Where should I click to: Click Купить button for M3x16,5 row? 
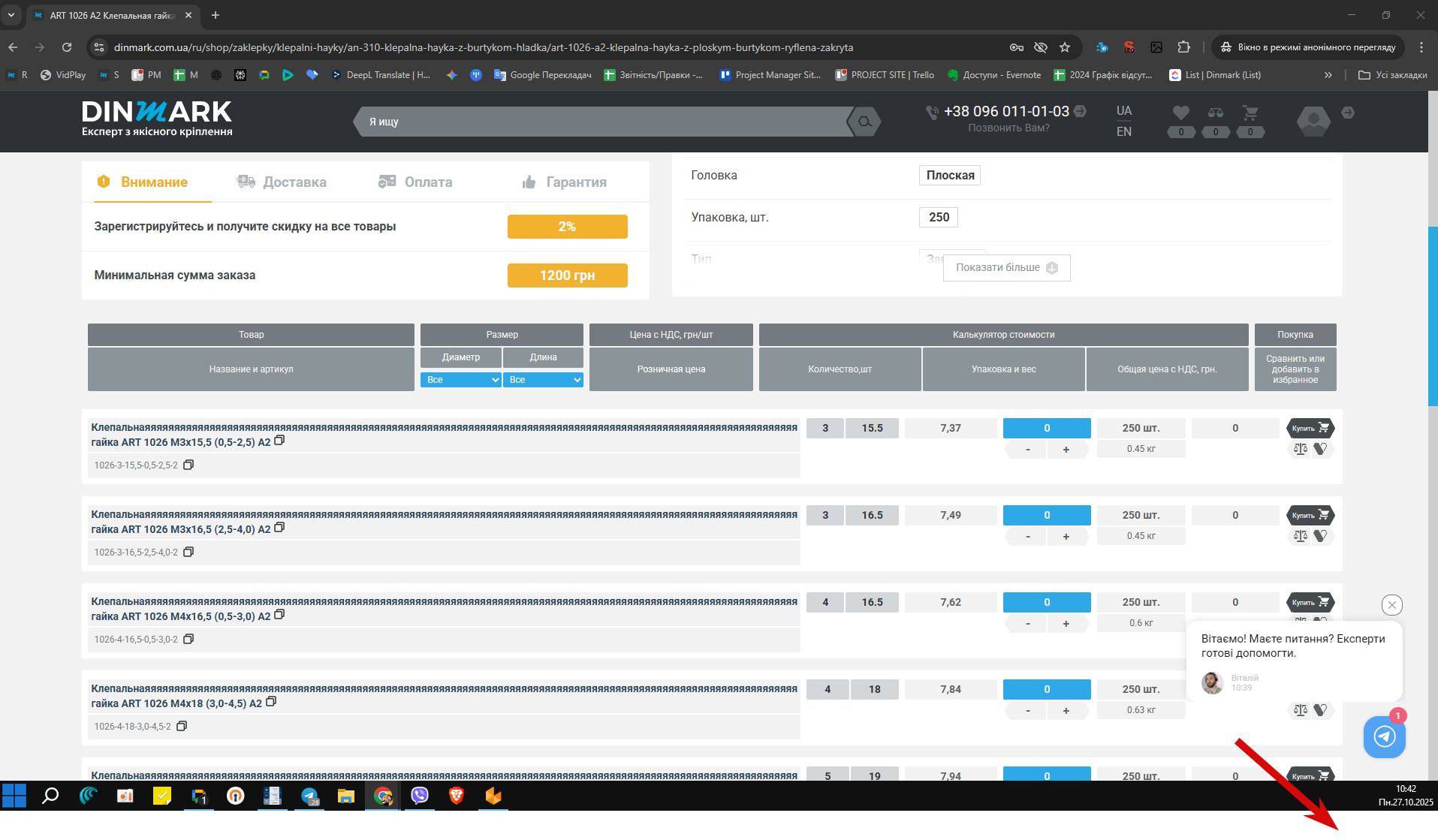click(x=1310, y=515)
